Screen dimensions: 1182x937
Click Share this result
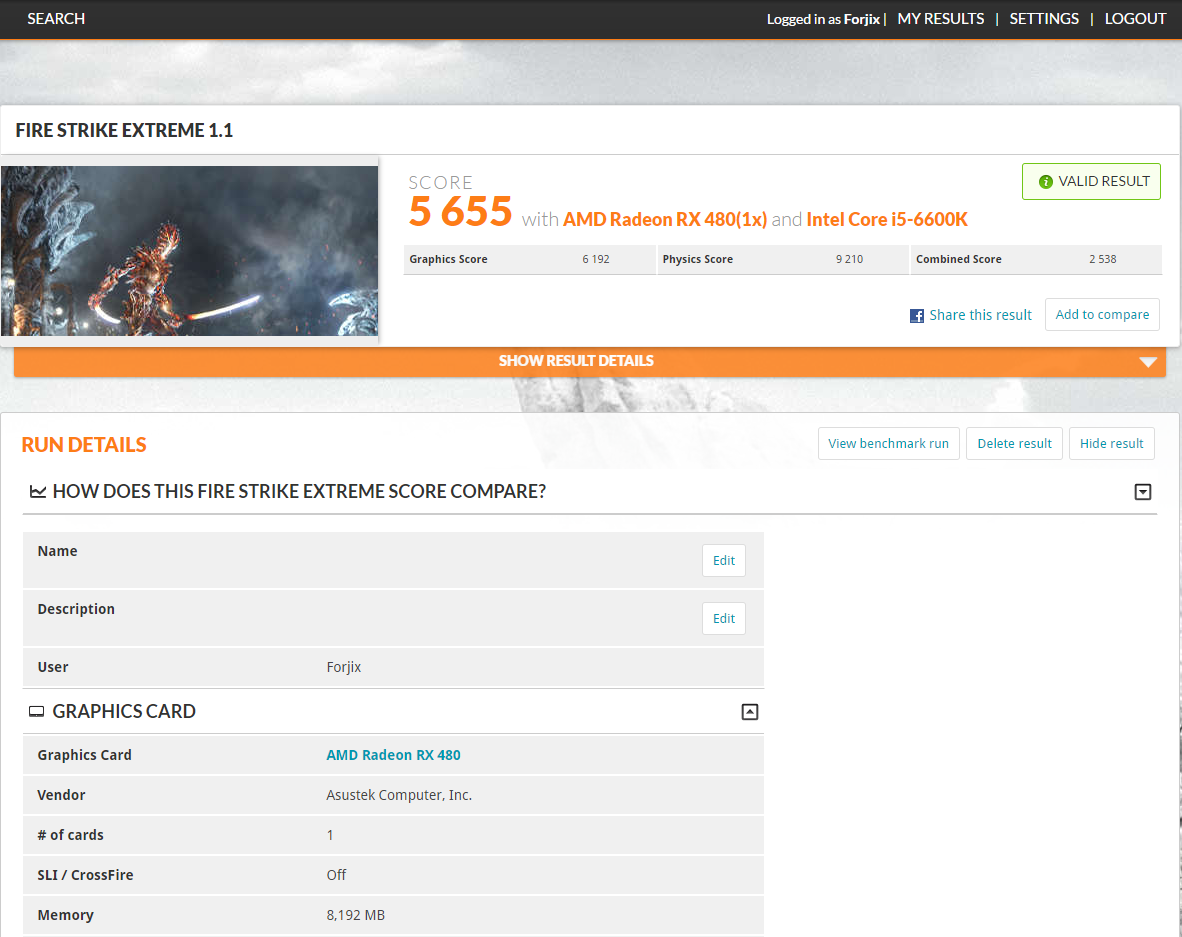pyautogui.click(x=980, y=315)
